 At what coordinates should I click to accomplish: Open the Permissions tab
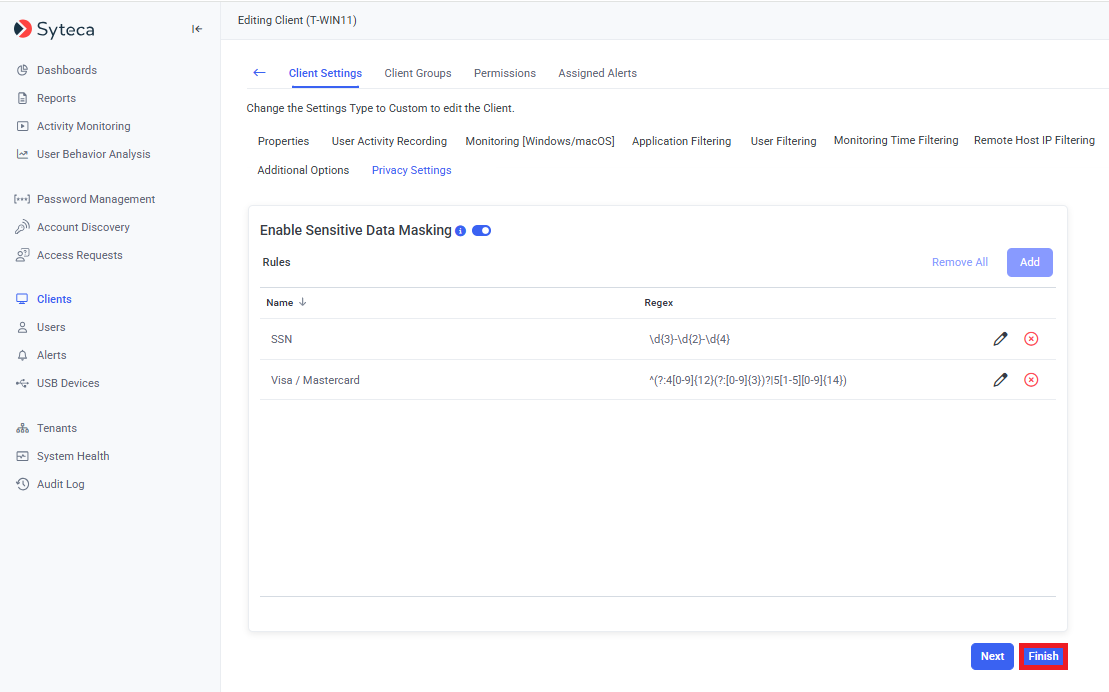point(505,73)
